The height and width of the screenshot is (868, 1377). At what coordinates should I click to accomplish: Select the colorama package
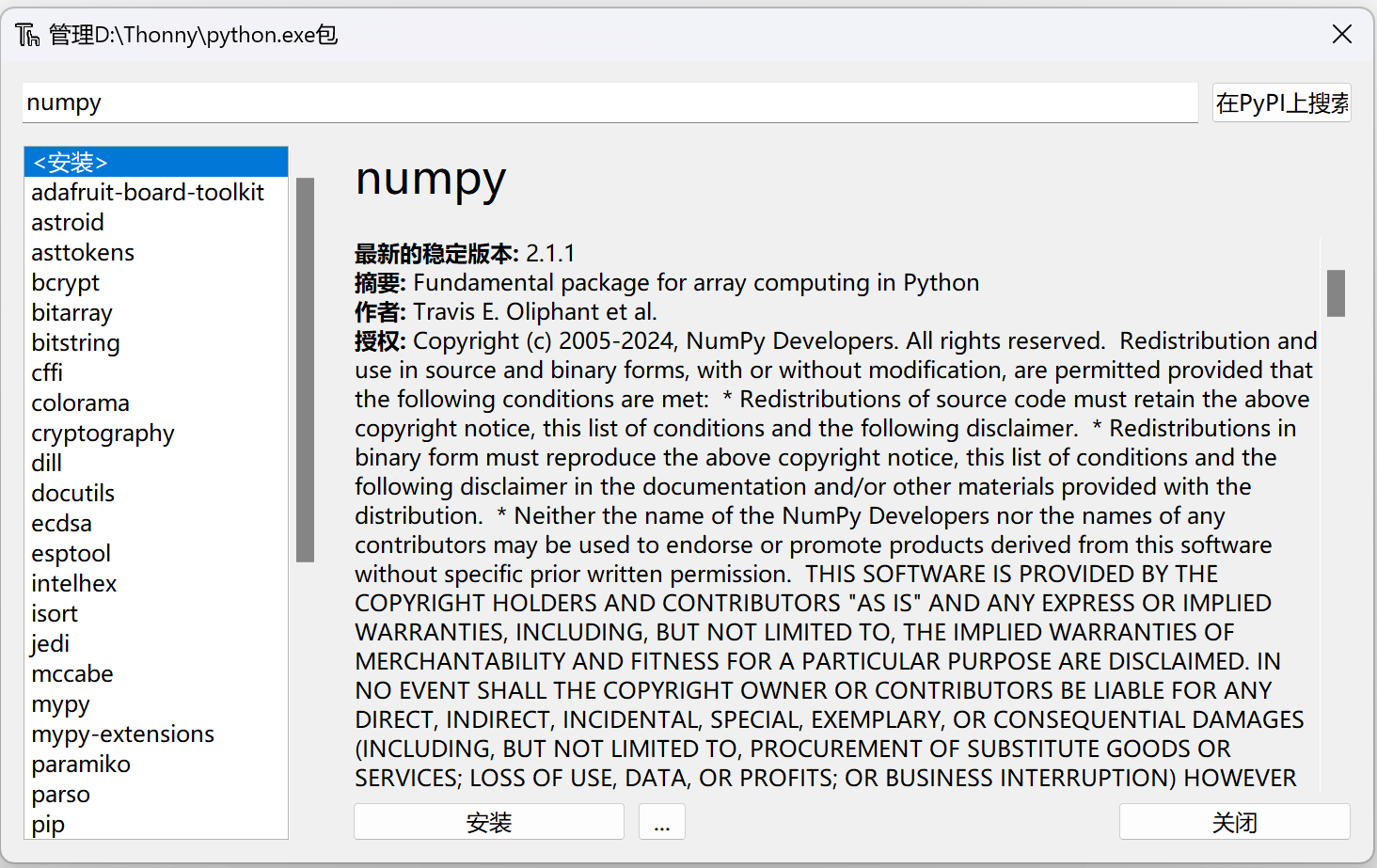80,402
